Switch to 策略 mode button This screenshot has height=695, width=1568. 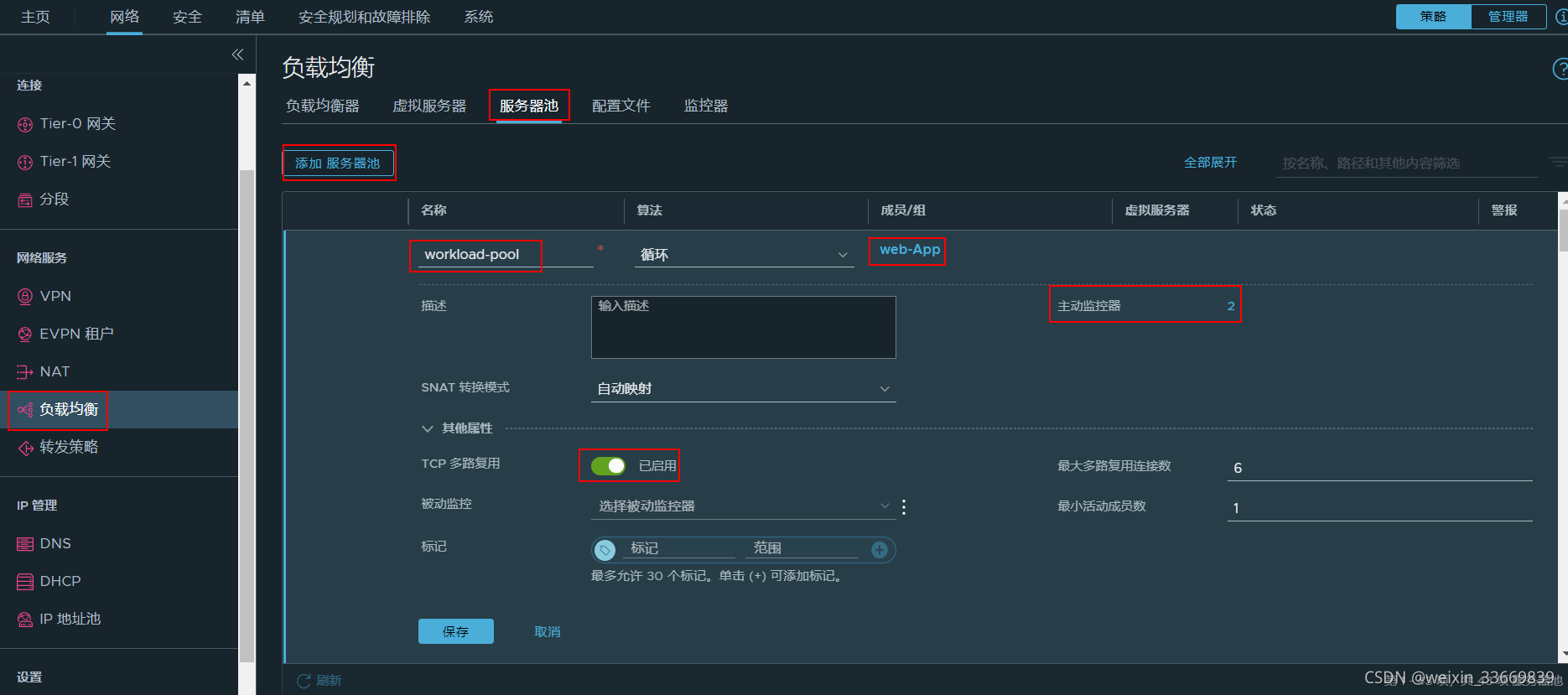point(1434,17)
